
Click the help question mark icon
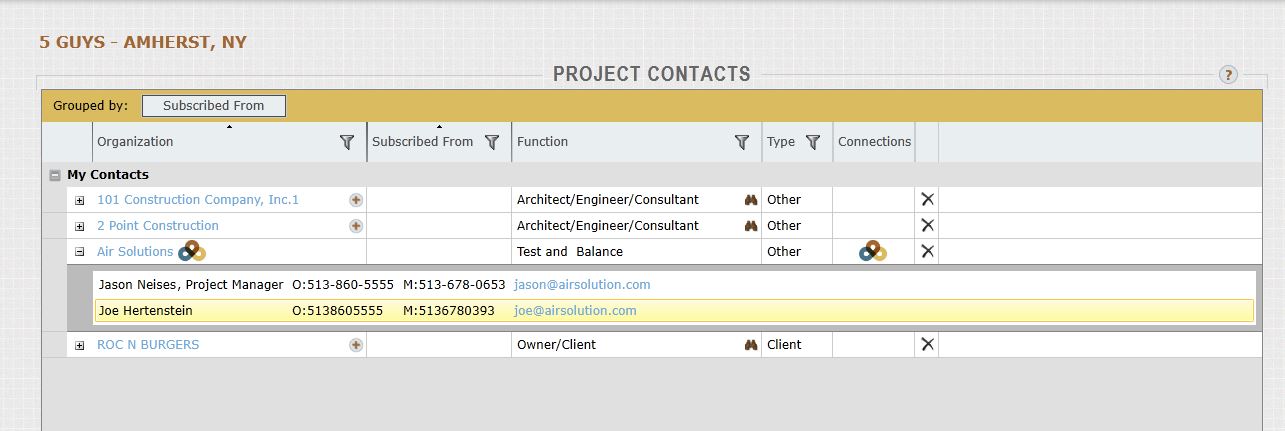click(1228, 75)
